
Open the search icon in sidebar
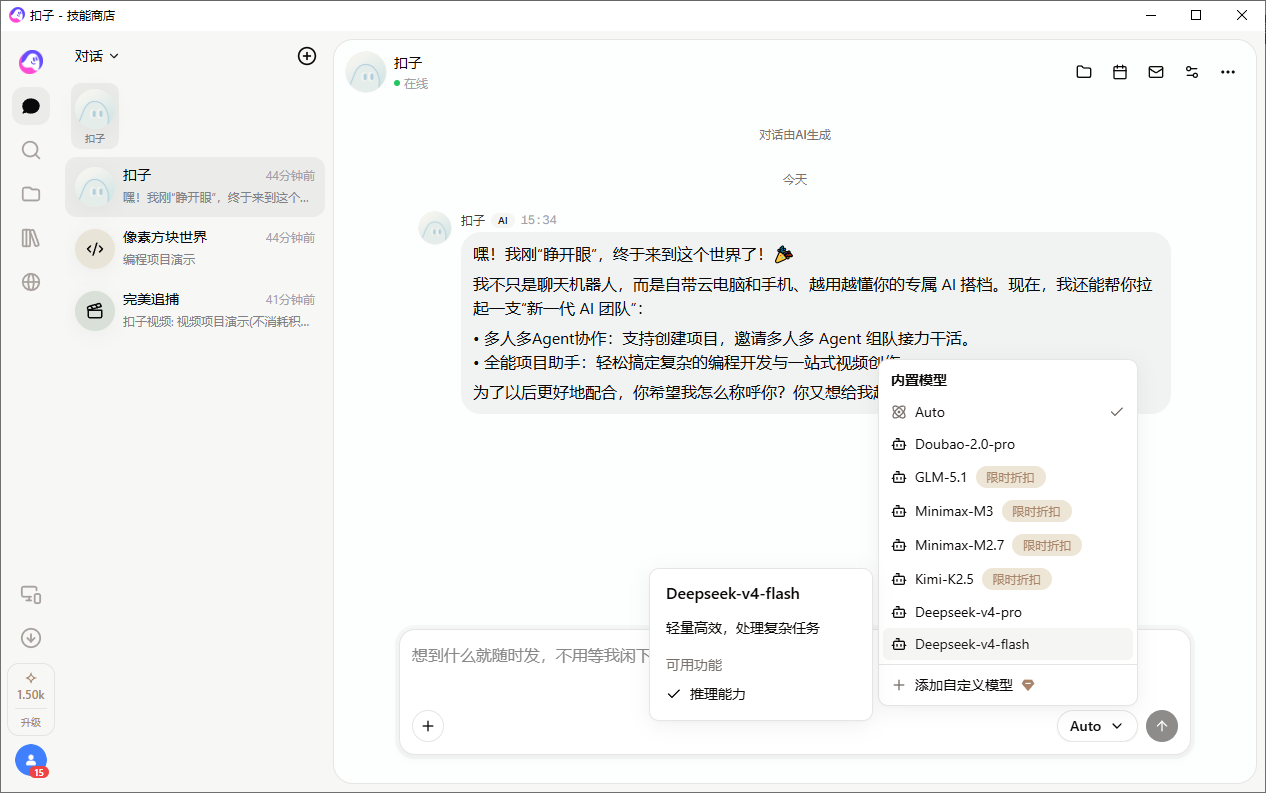(x=31, y=150)
